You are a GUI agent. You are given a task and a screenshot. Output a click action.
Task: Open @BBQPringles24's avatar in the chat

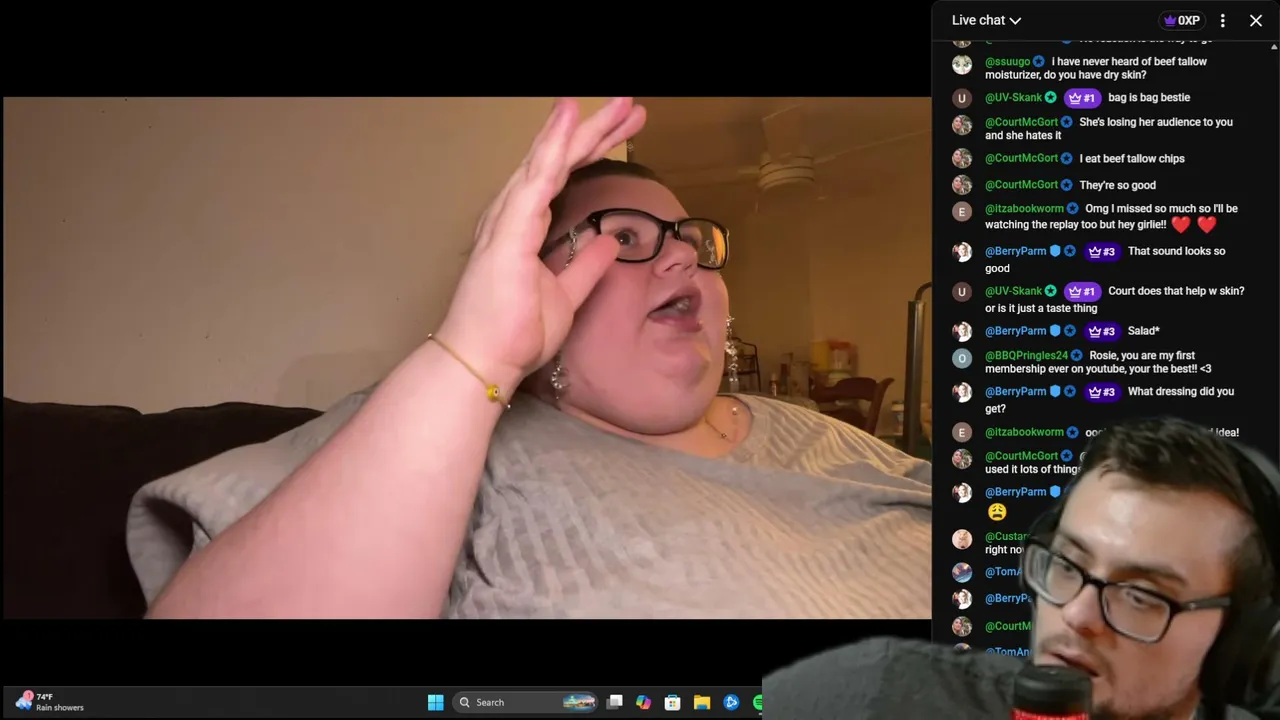[962, 359]
